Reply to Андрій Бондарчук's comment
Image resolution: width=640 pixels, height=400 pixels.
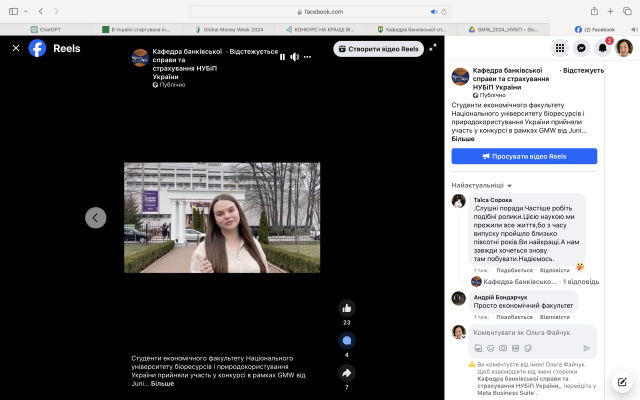(x=554, y=317)
